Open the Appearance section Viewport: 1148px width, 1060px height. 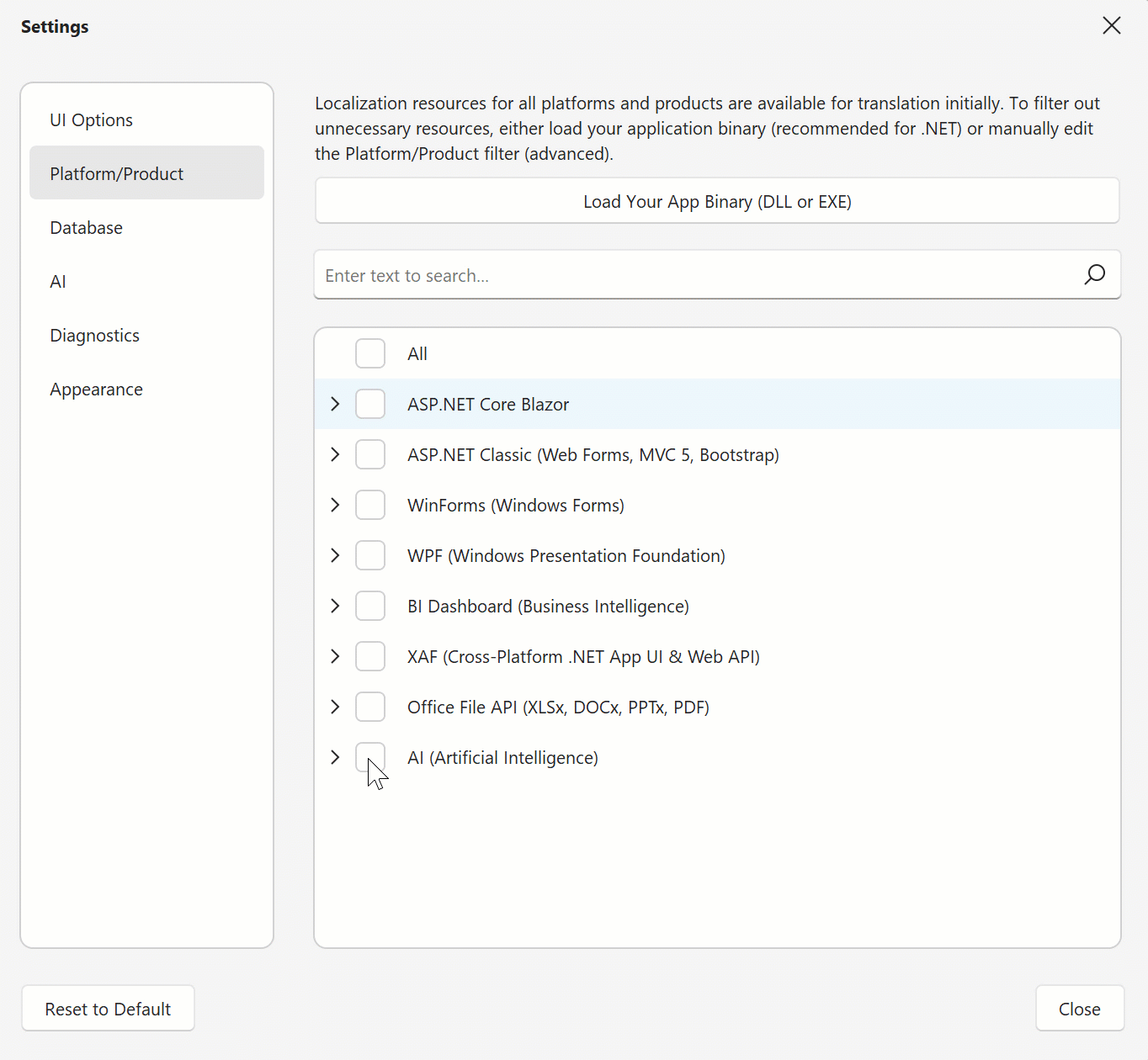pos(146,389)
